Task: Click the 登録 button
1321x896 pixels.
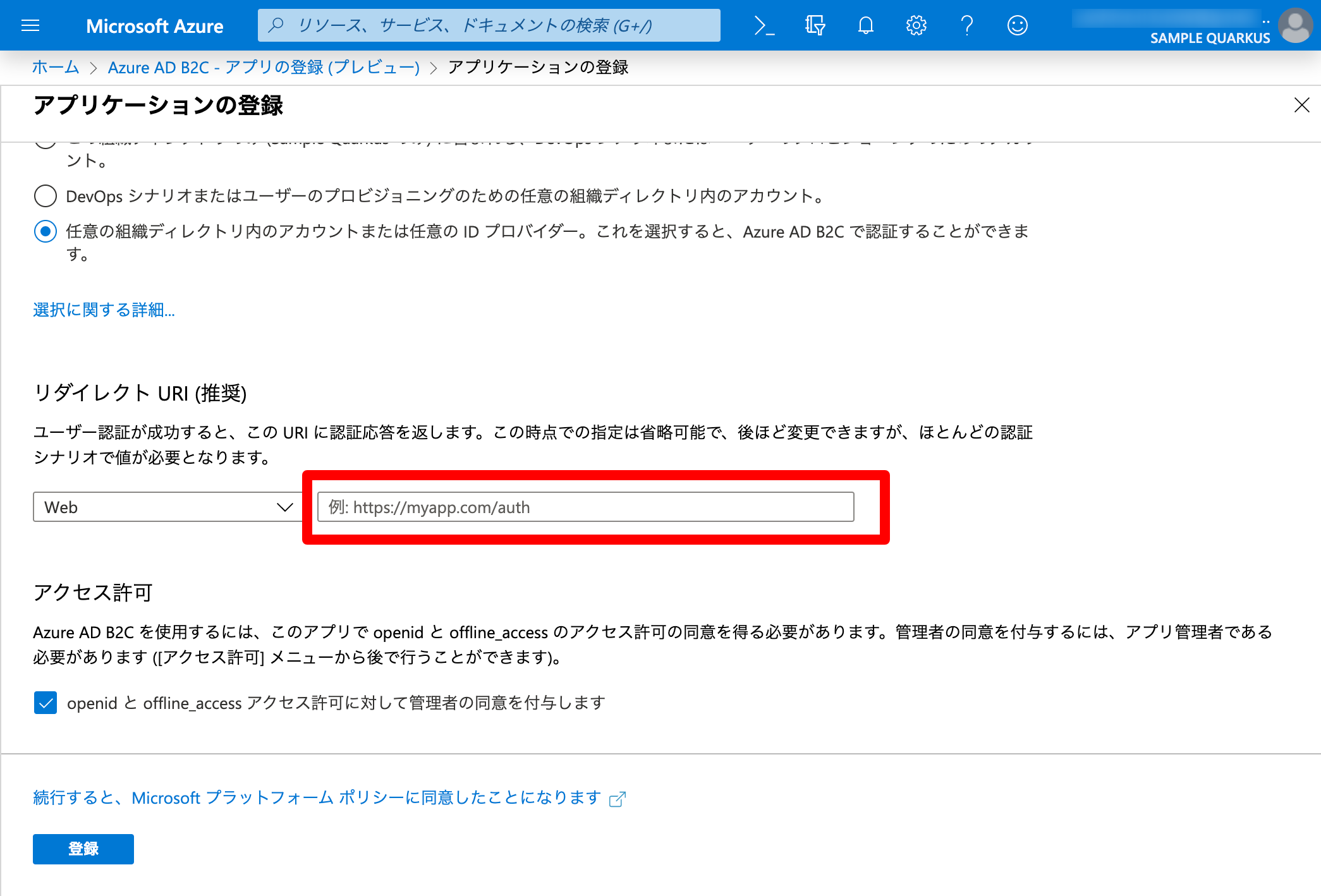Action: pyautogui.click(x=83, y=849)
